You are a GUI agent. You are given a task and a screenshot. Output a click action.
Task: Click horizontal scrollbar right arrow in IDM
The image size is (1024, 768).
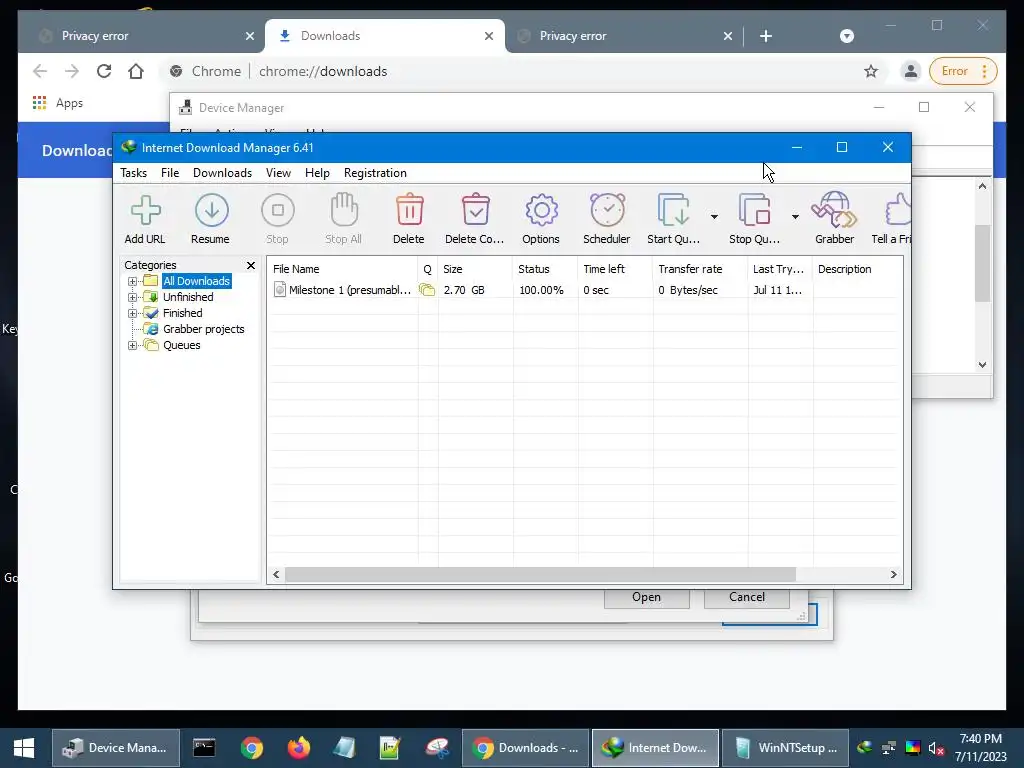[893, 575]
